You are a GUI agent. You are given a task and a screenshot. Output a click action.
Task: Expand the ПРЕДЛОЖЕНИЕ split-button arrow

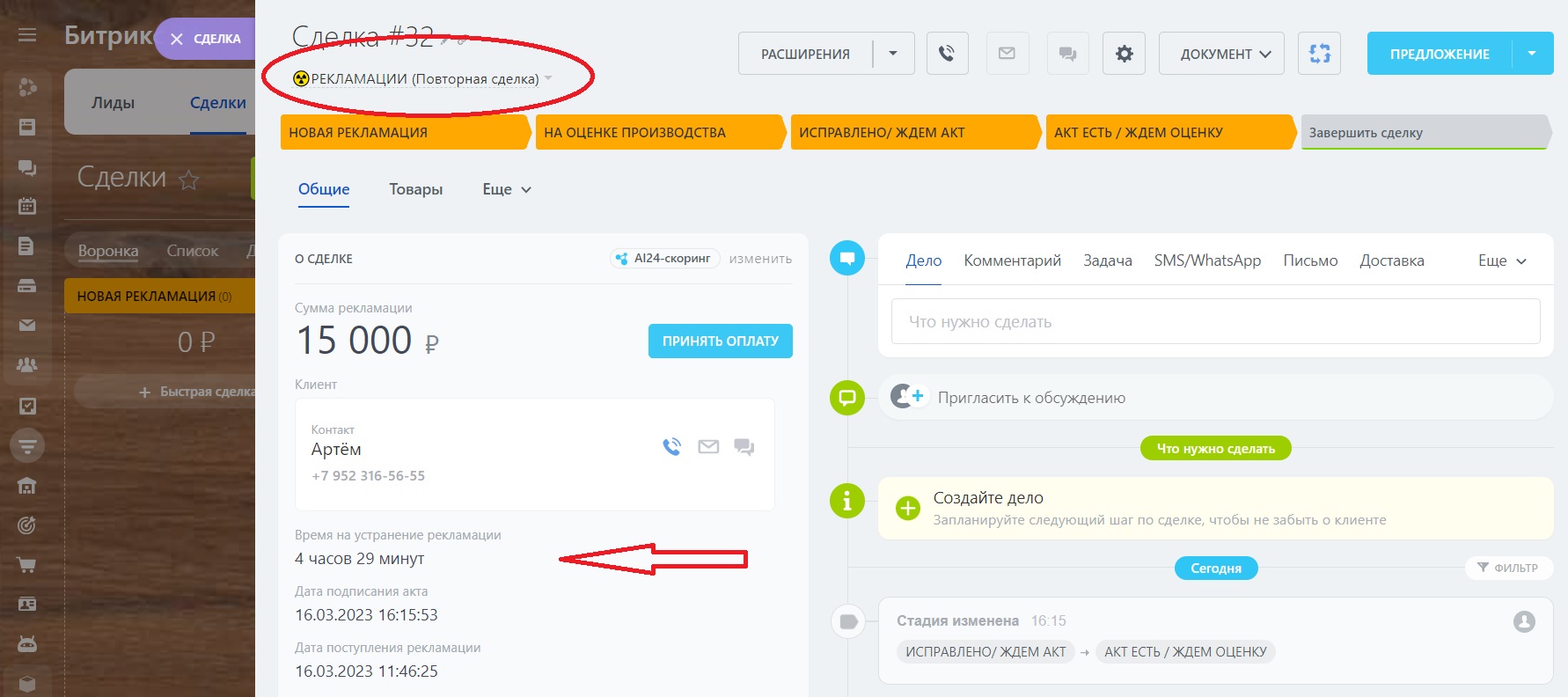1532,54
